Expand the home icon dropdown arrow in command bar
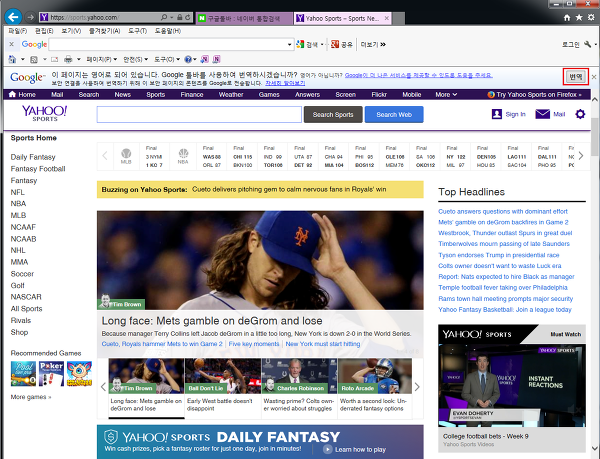 click(x=23, y=59)
